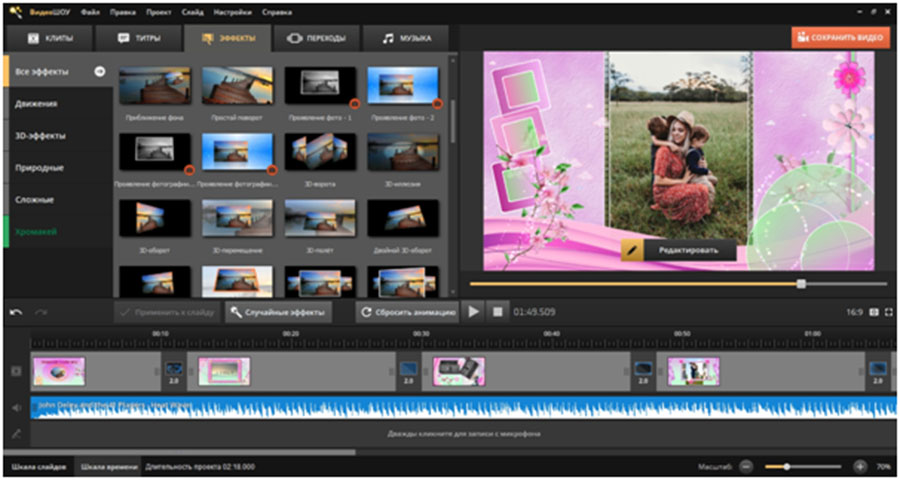The image size is (900, 480).
Task: Switch to the Переходы tab
Action: pos(316,38)
